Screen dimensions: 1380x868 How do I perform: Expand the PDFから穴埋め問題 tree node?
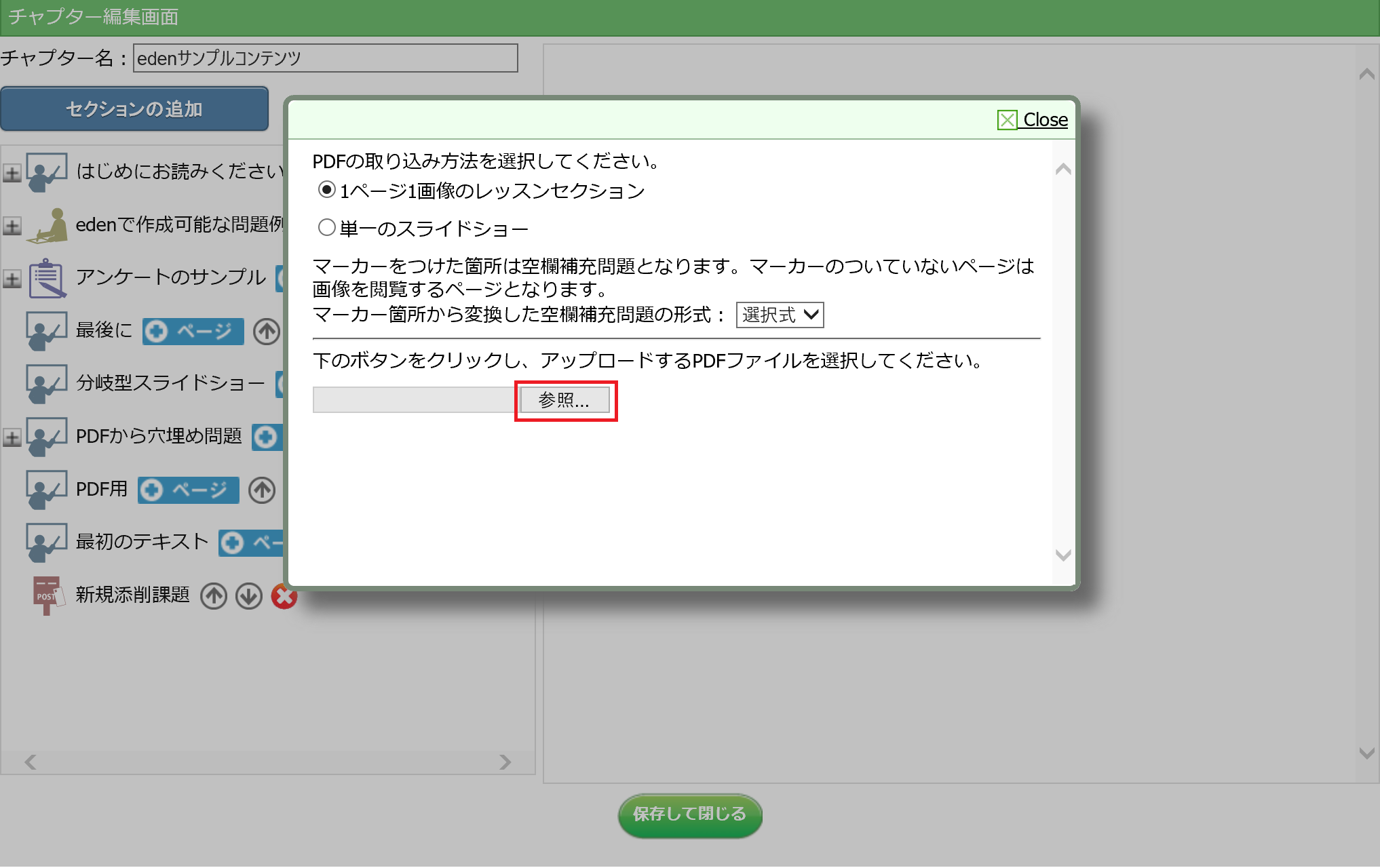pos(12,437)
